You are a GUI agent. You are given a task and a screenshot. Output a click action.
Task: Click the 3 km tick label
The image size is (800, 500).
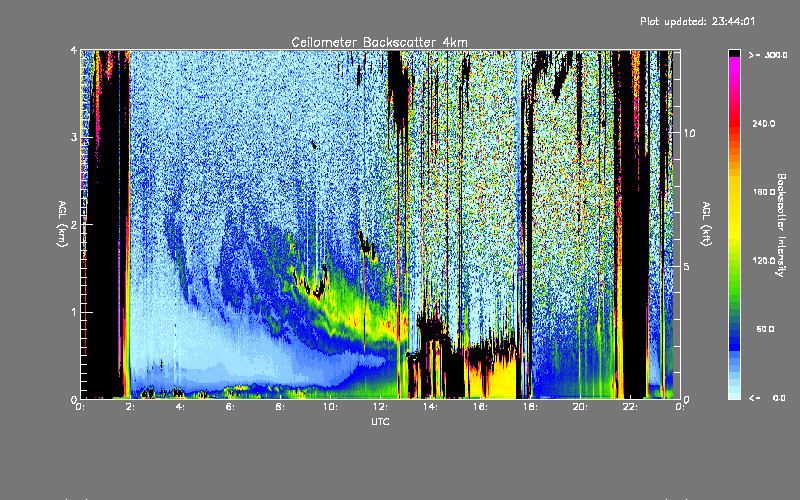pyautogui.click(x=74, y=138)
